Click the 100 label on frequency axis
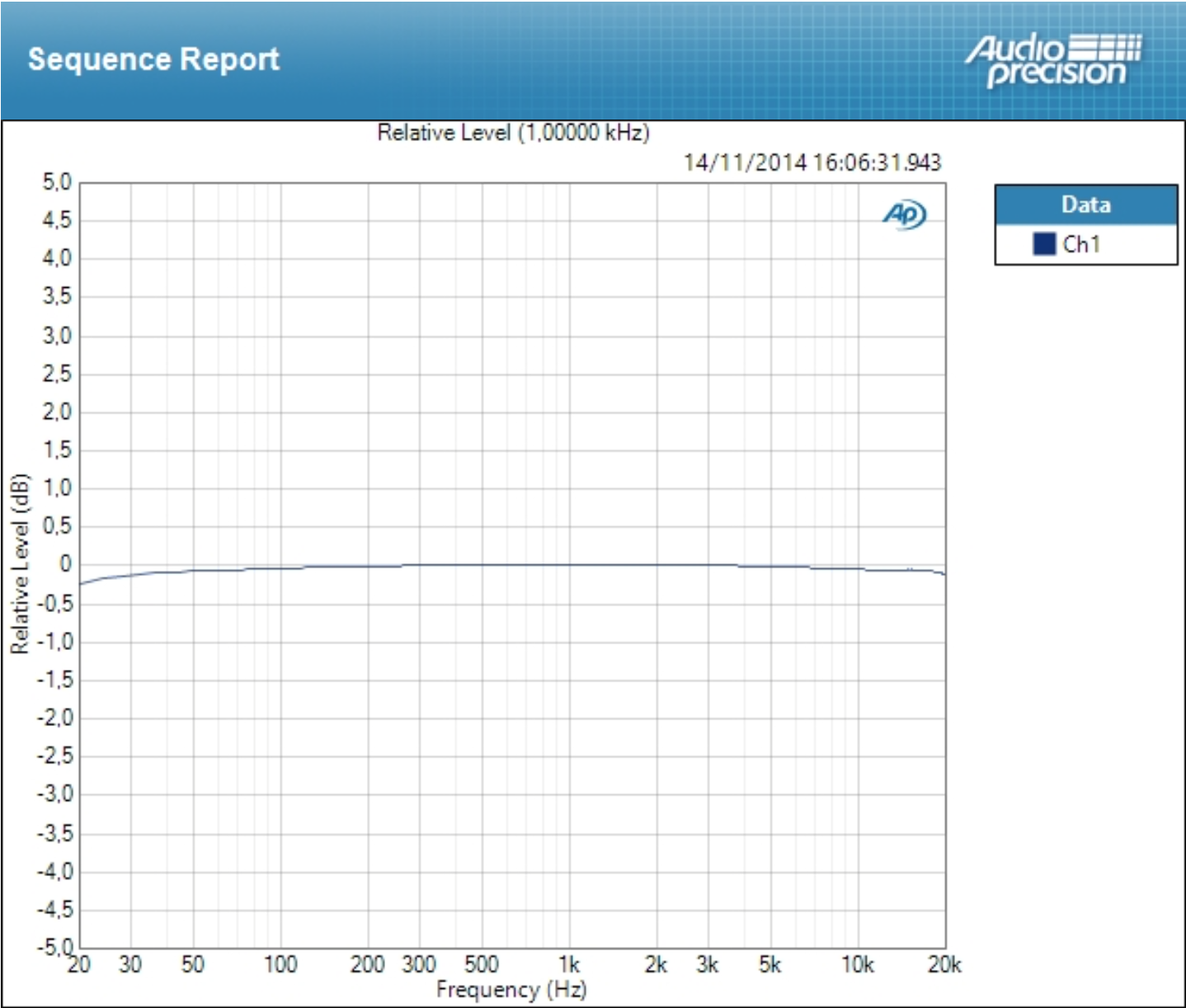This screenshot has width=1186, height=1008. pyautogui.click(x=280, y=964)
